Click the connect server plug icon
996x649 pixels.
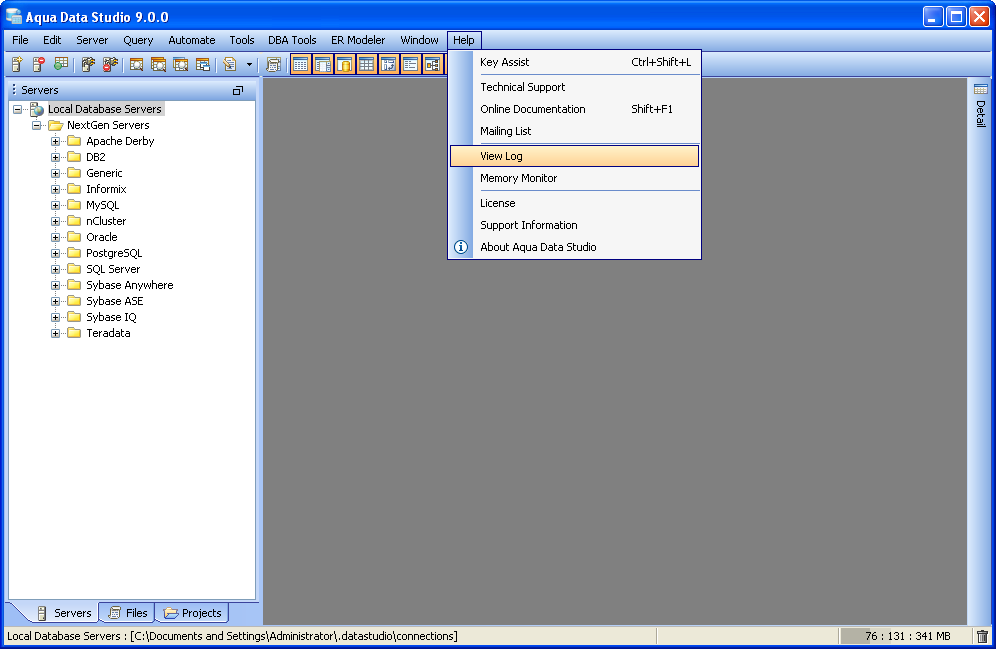[88, 64]
